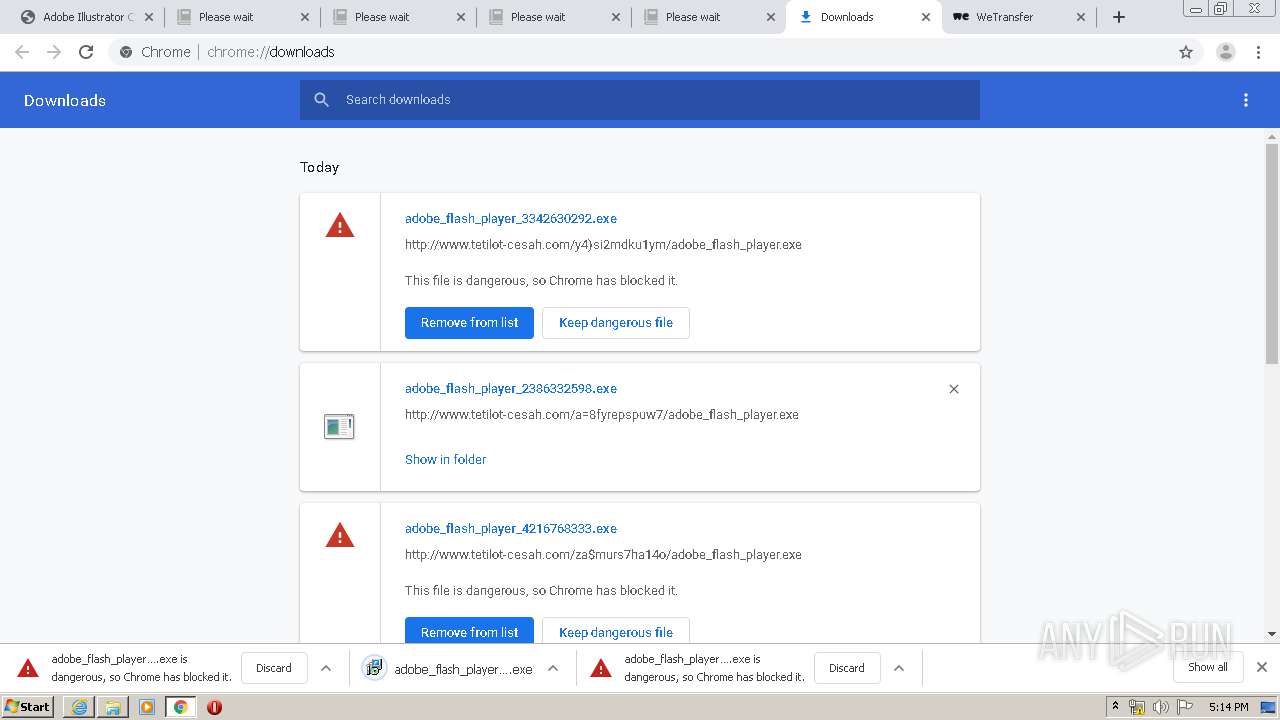Open a new tab with the plus button
Screen dimensions: 1280x720
click(1119, 17)
